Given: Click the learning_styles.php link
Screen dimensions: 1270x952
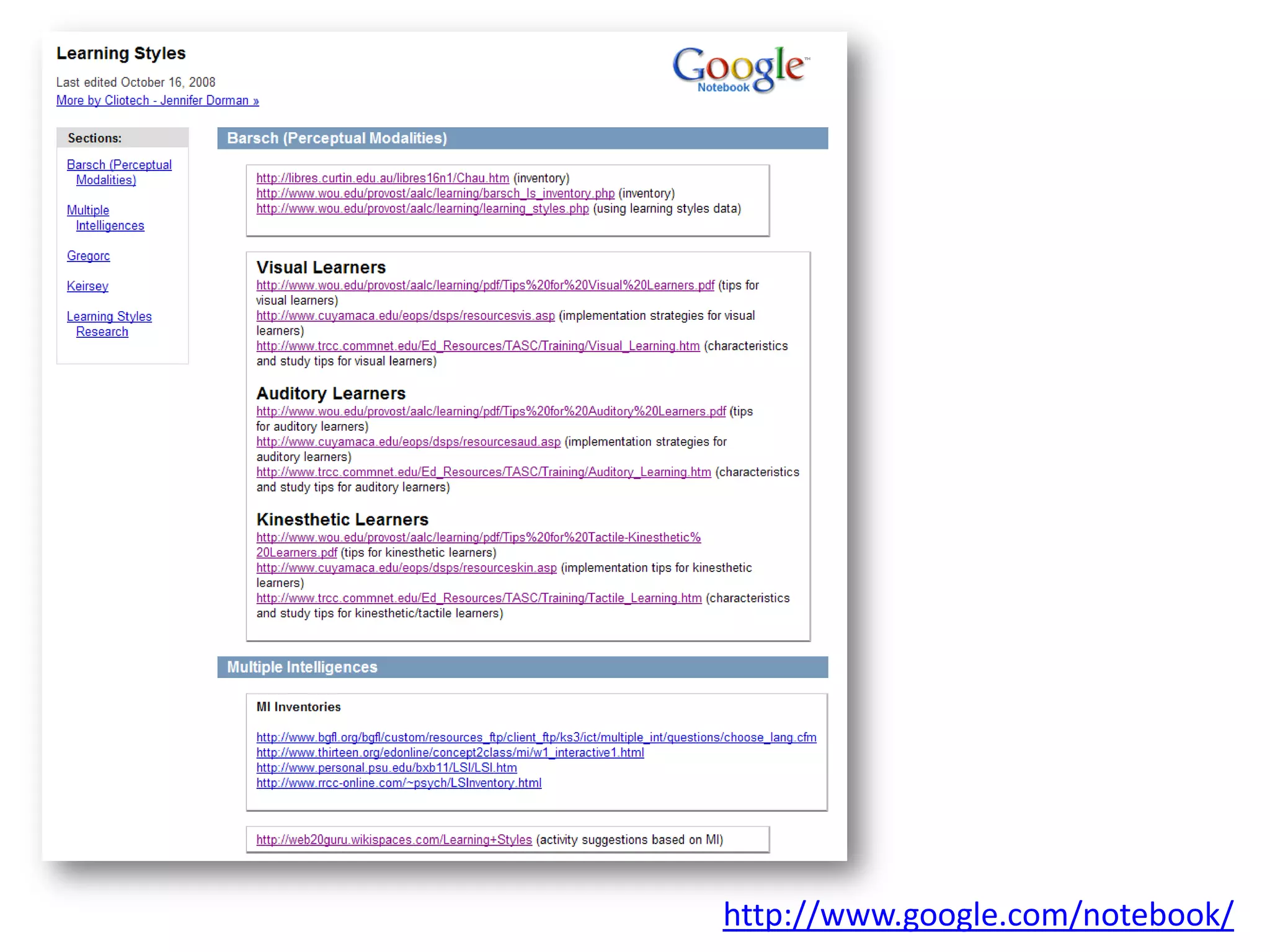Looking at the screenshot, I should click(x=422, y=209).
